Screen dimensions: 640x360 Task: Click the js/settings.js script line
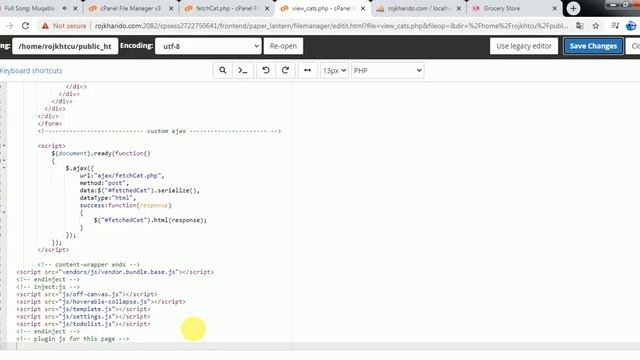[83, 316]
